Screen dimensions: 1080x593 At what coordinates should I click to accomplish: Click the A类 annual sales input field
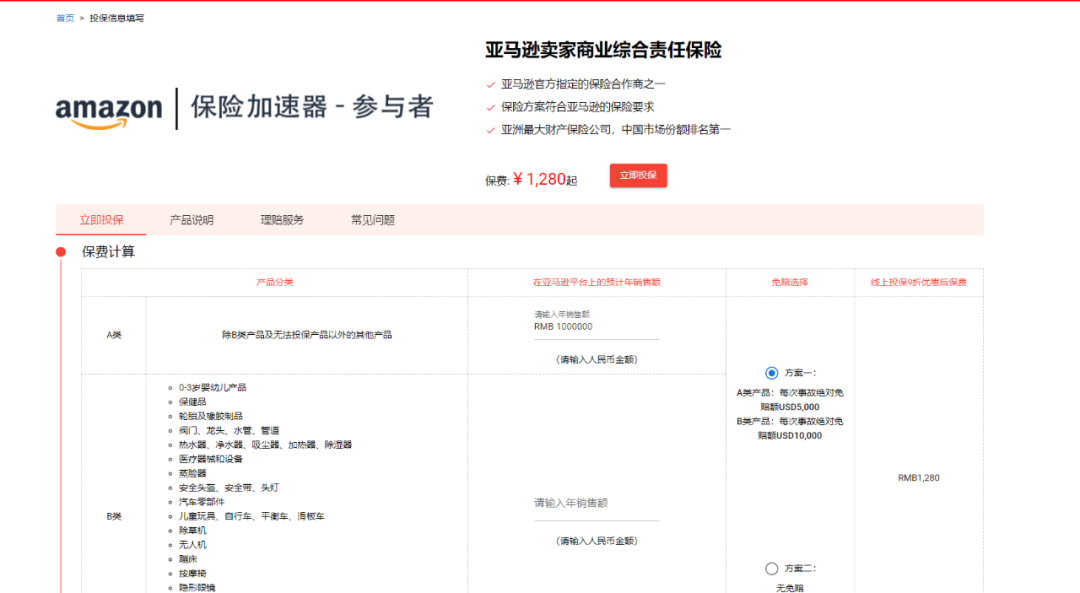596,327
